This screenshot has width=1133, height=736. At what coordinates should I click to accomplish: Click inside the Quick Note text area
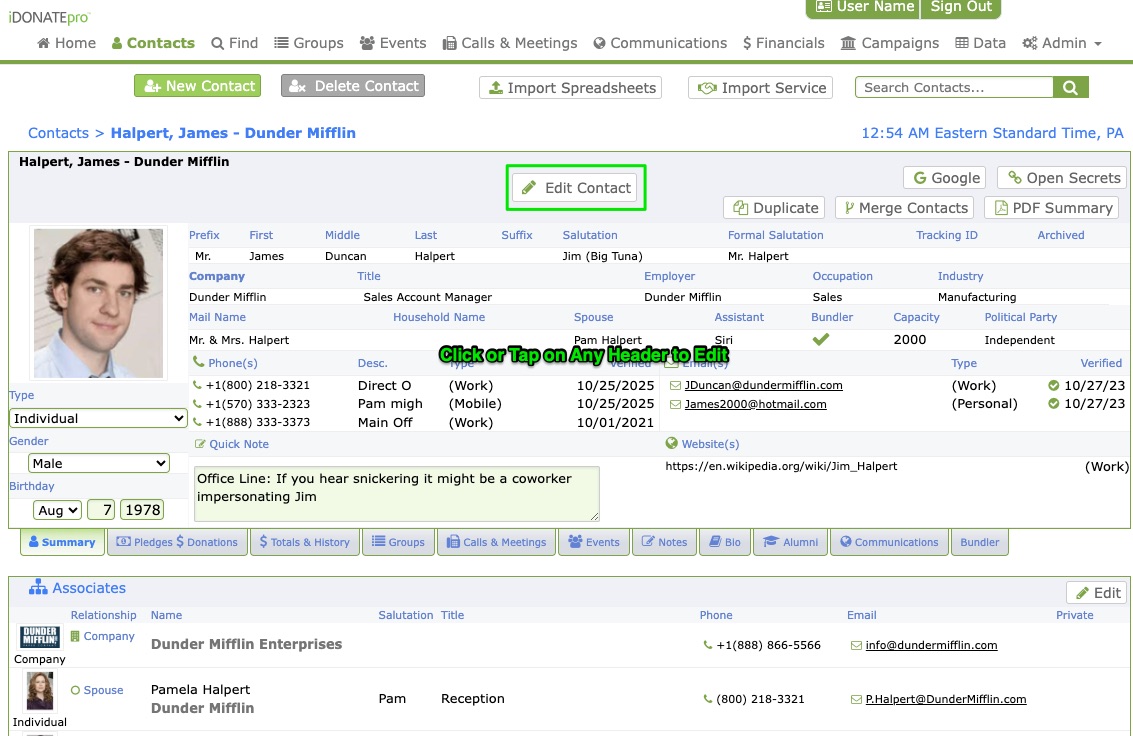pos(397,493)
